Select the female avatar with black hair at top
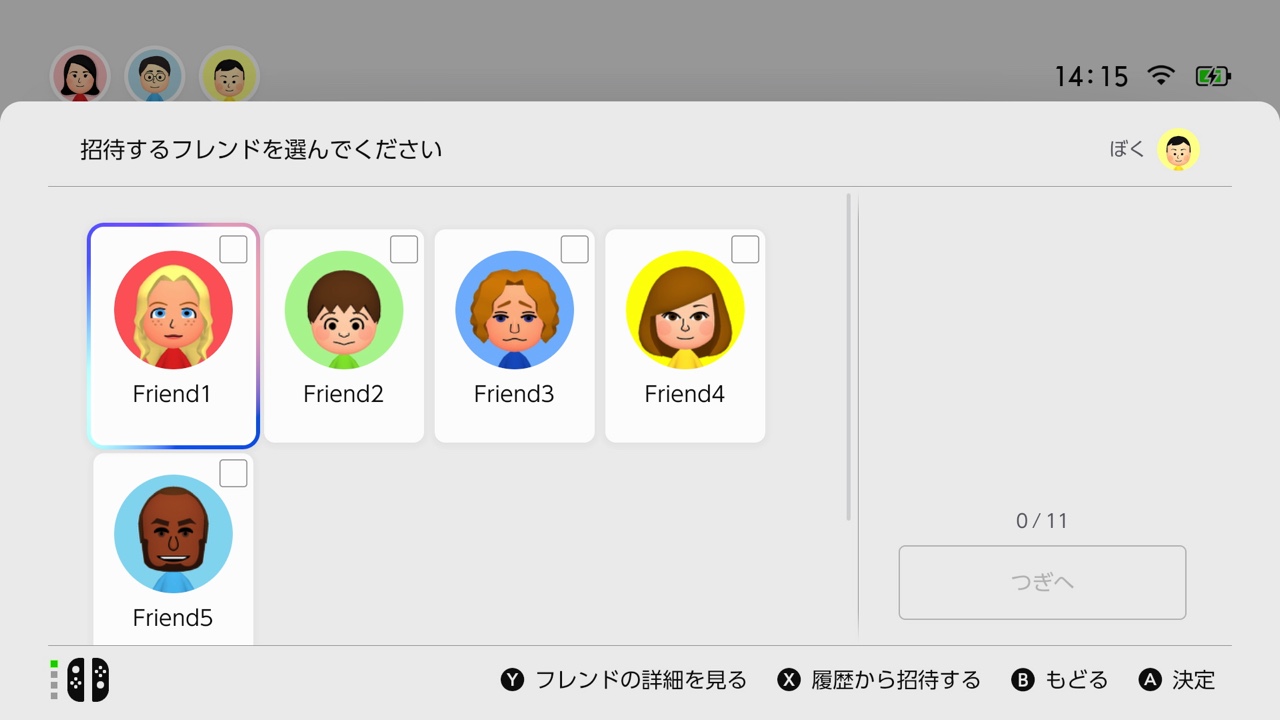Viewport: 1280px width, 720px height. coord(80,76)
